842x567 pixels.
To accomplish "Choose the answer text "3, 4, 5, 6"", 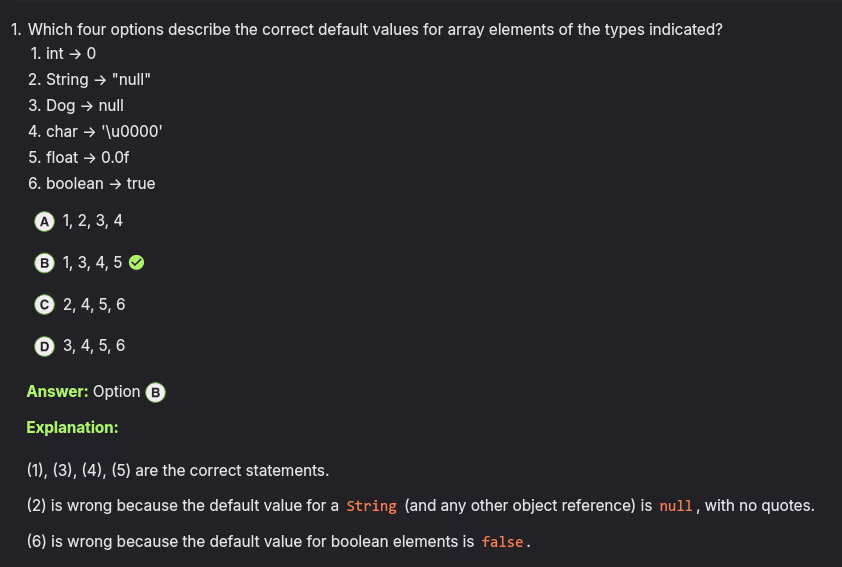I will (93, 346).
